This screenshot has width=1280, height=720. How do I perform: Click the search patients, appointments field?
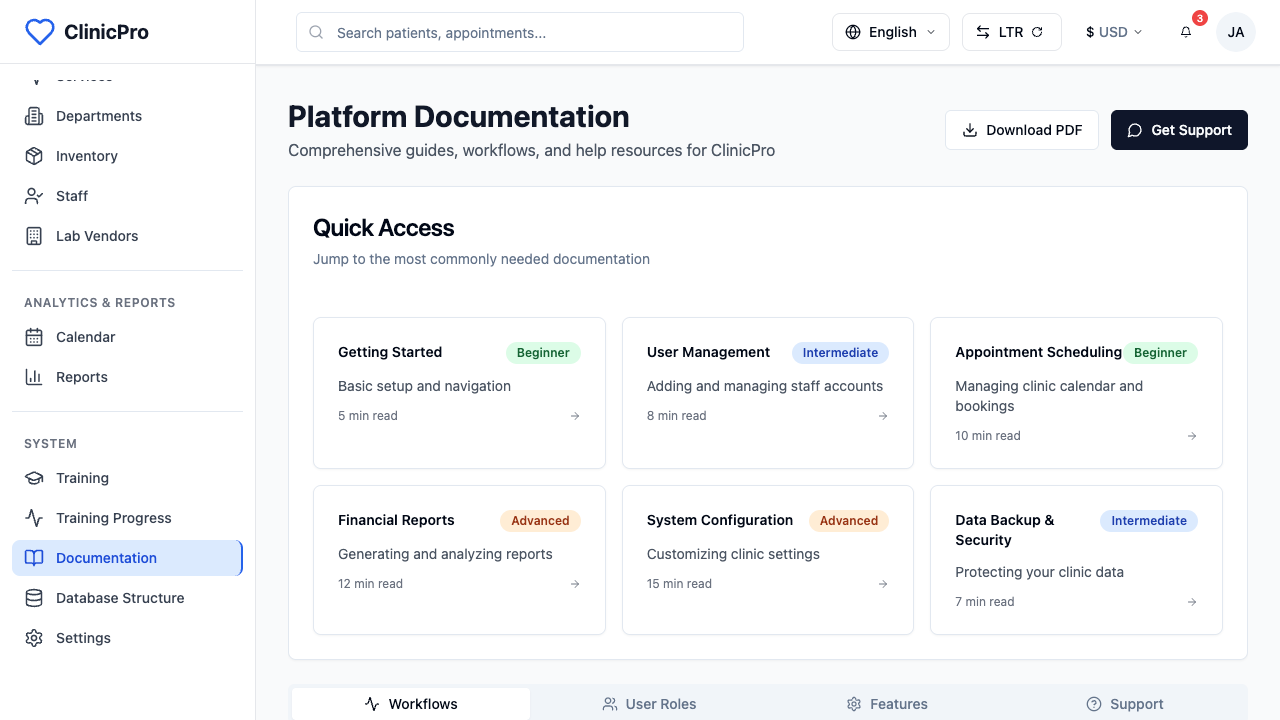[x=520, y=32]
